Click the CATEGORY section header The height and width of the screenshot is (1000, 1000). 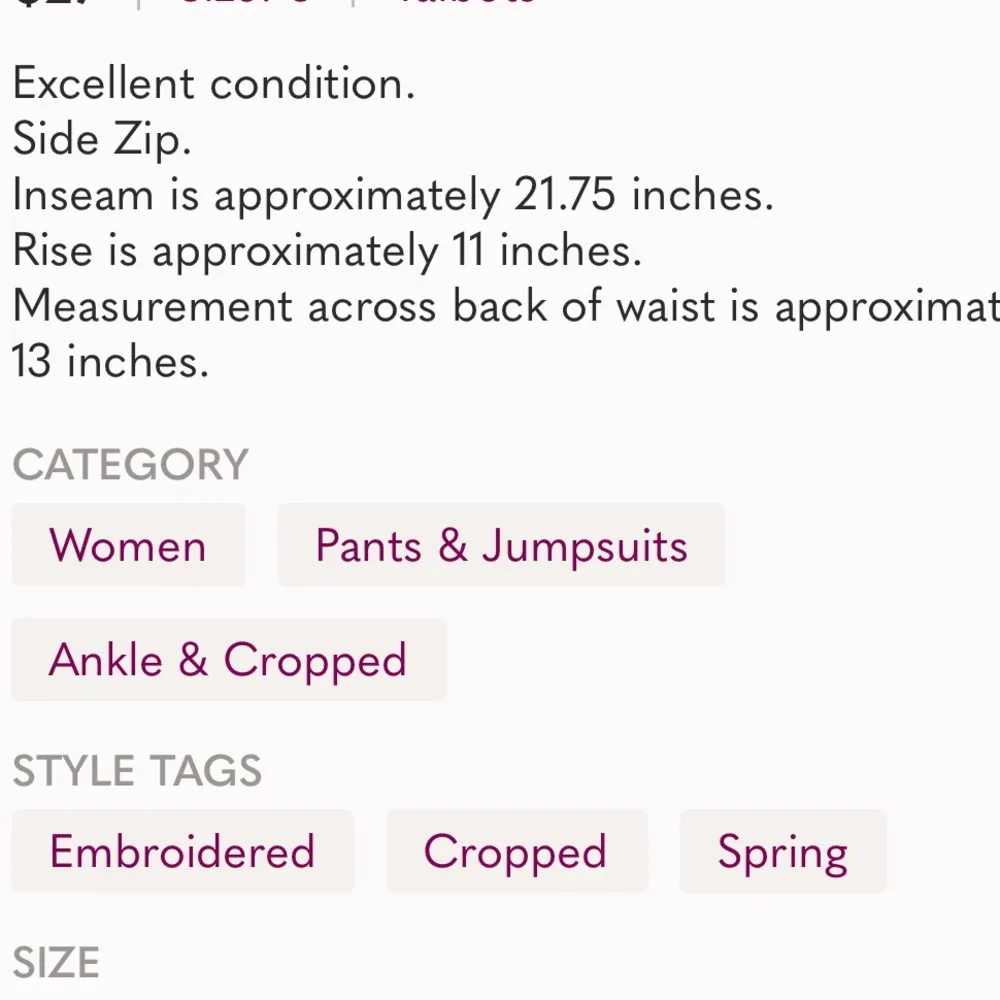coord(129,463)
